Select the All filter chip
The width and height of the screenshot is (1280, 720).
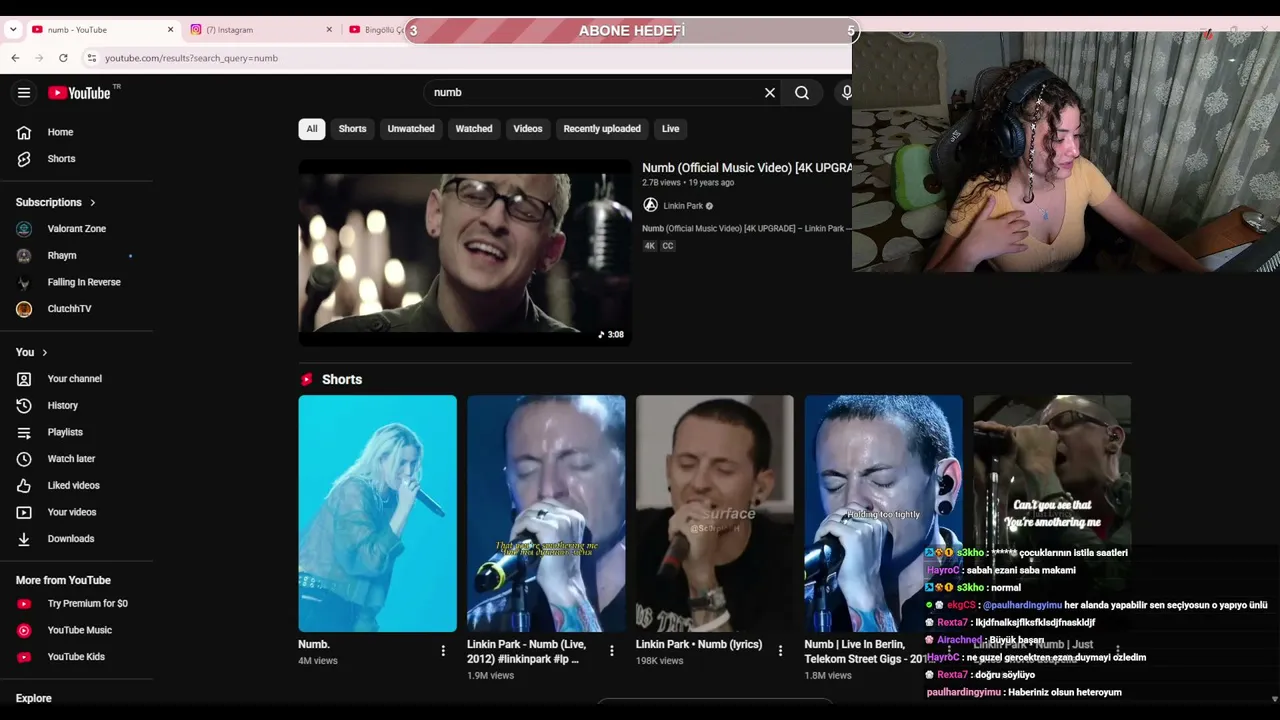pyautogui.click(x=312, y=129)
